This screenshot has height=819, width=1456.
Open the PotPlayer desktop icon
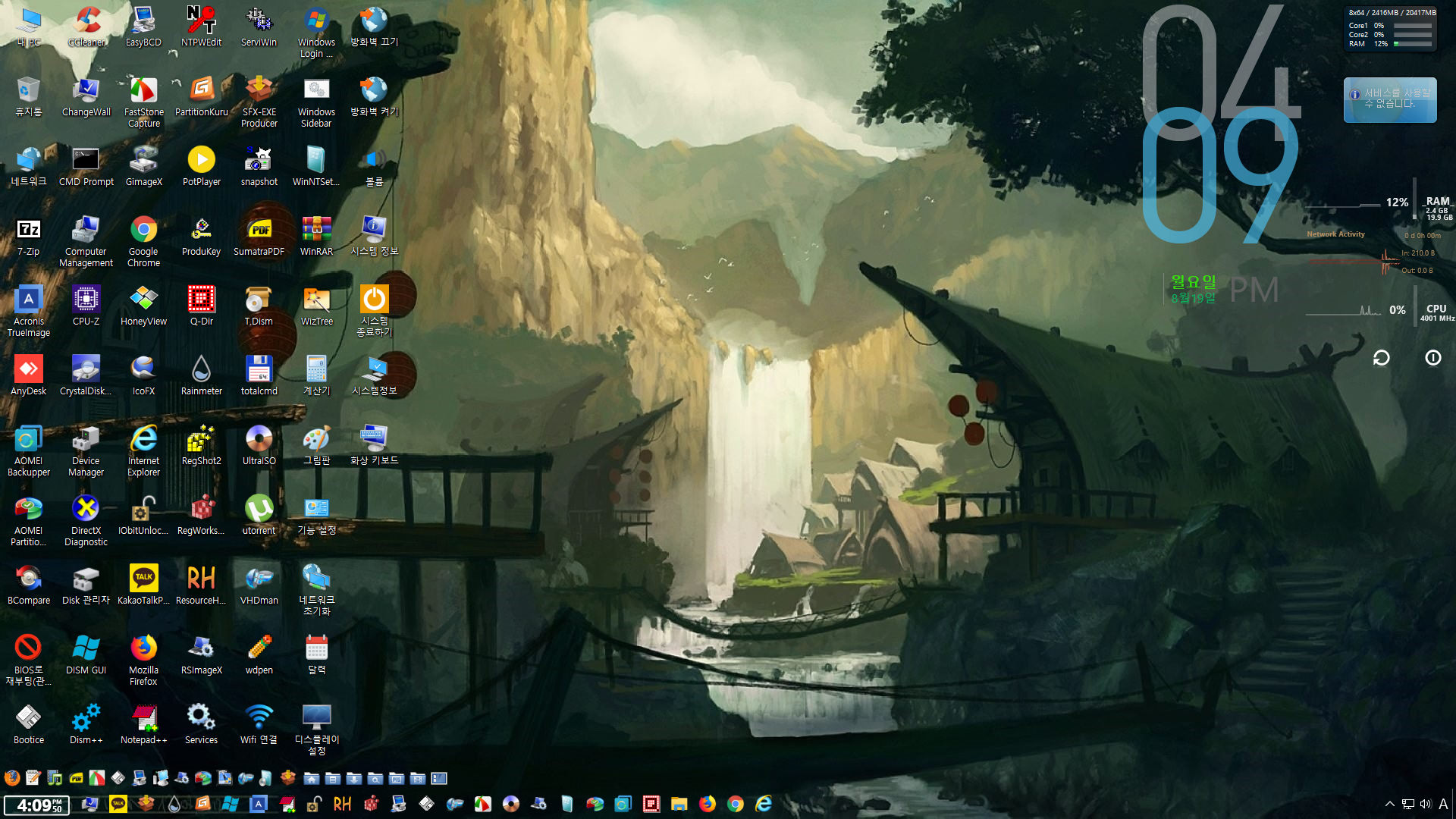[x=201, y=166]
